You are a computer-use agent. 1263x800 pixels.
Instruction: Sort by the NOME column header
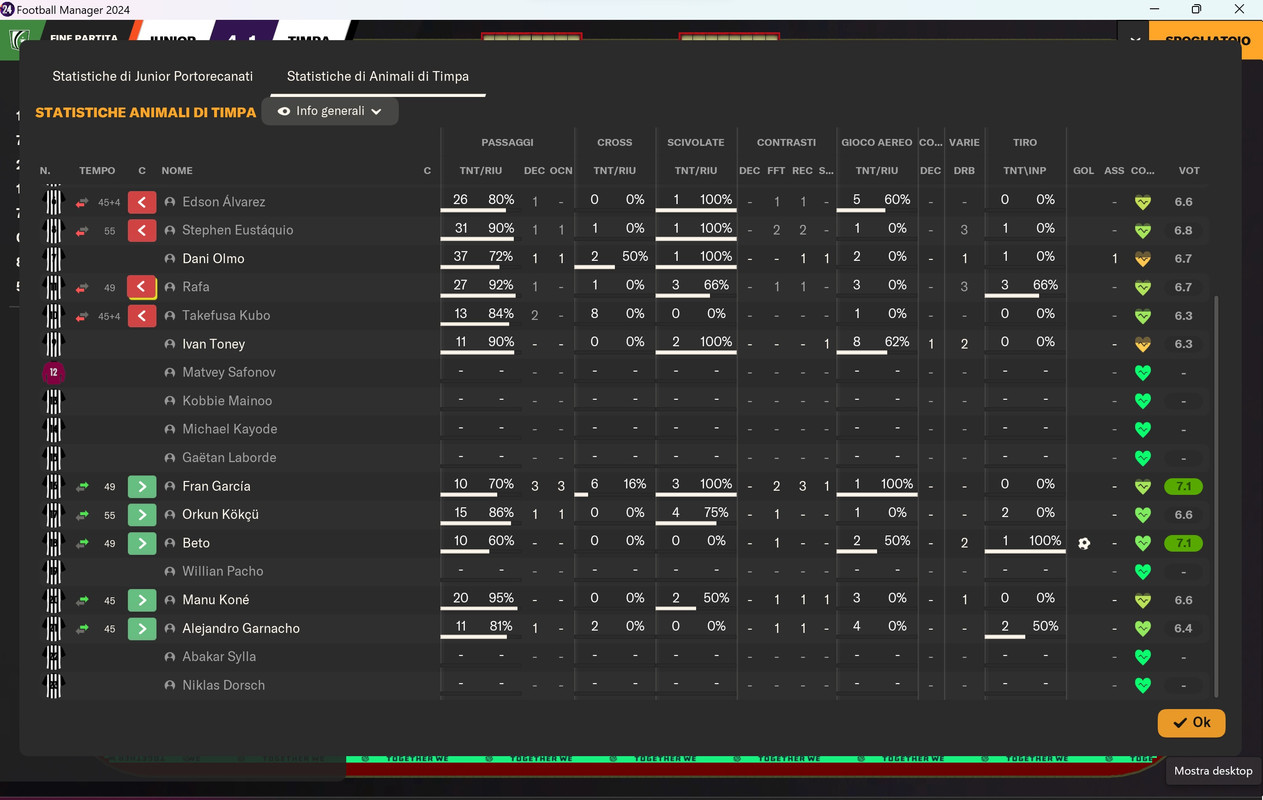tap(177, 171)
